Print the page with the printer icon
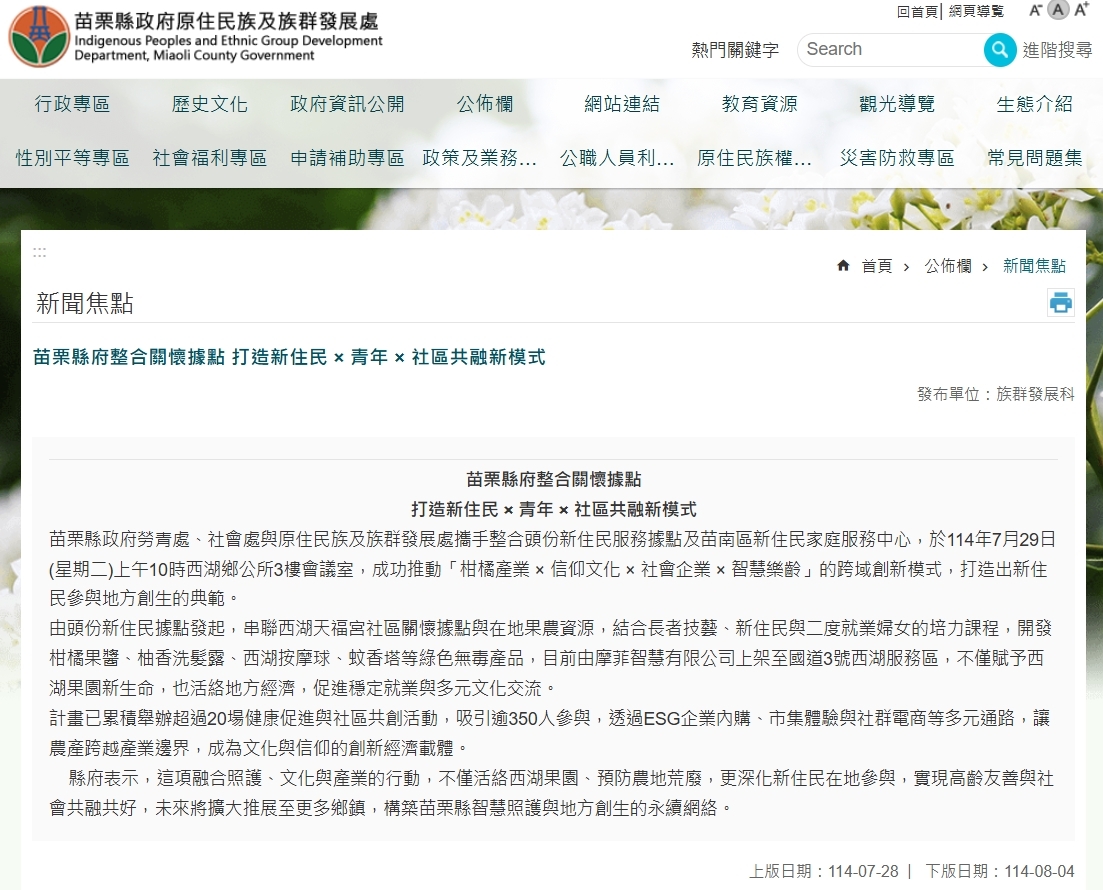 point(1061,303)
